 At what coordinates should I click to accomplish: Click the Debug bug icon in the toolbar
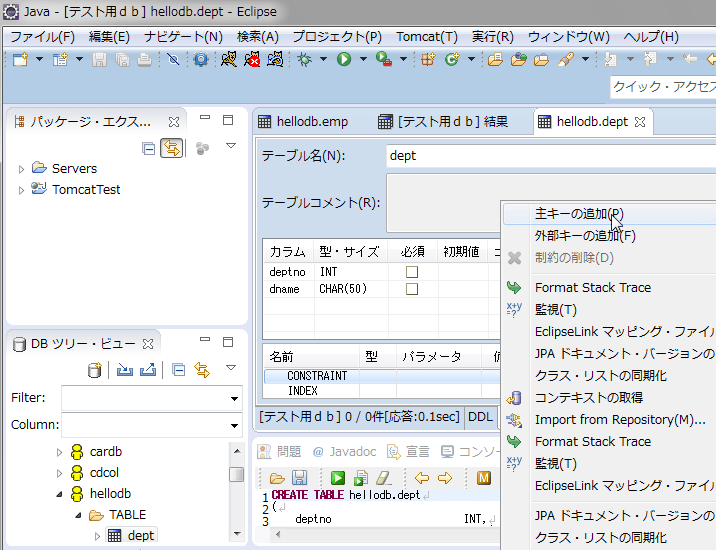click(304, 60)
